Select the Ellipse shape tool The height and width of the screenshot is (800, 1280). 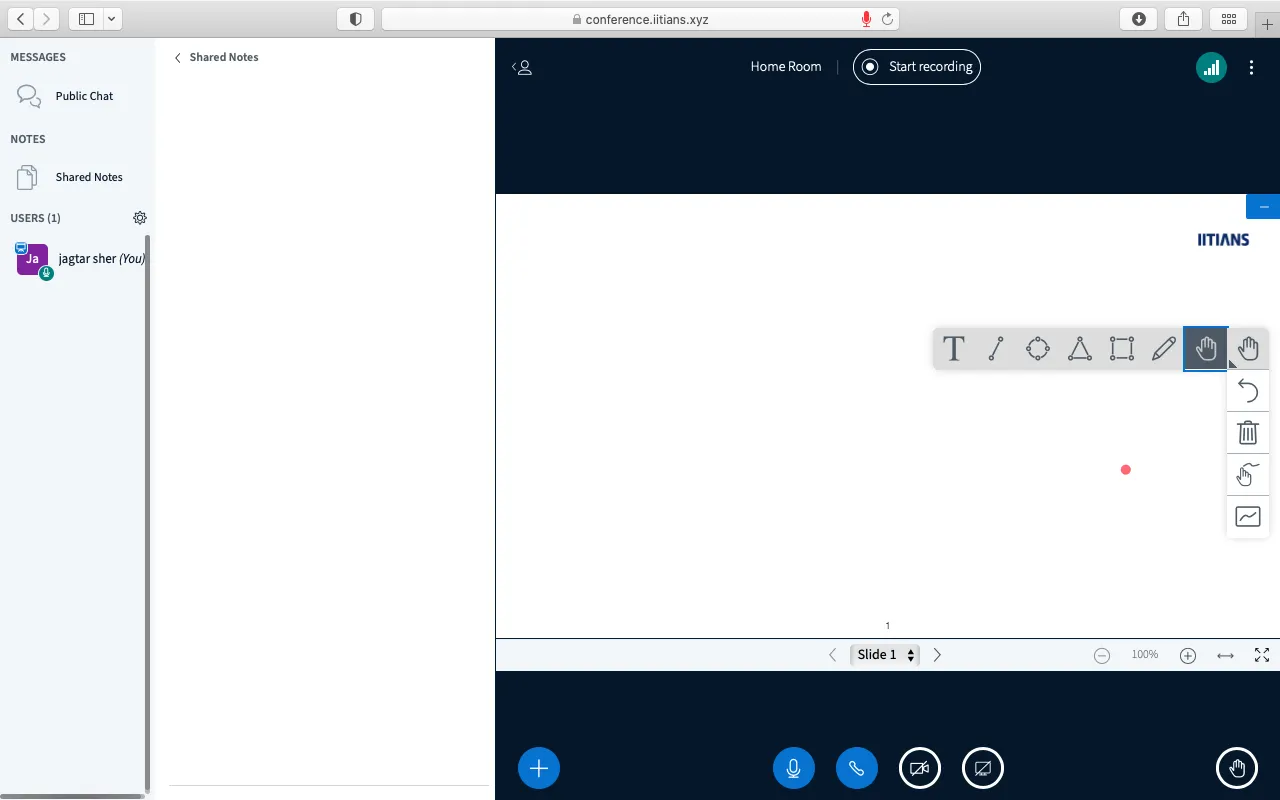(x=1038, y=349)
